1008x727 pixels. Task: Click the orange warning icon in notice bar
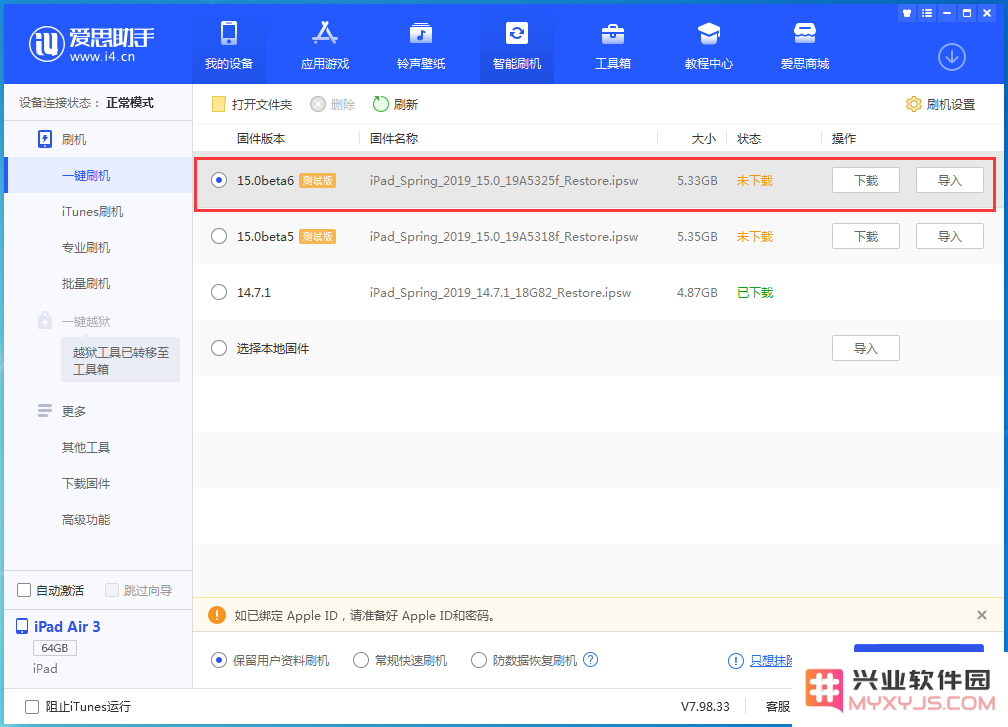(217, 615)
